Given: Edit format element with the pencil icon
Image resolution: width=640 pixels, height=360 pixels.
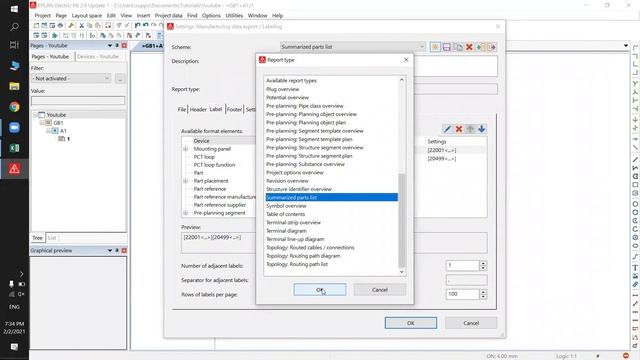Looking at the screenshot, I should click(x=447, y=129).
